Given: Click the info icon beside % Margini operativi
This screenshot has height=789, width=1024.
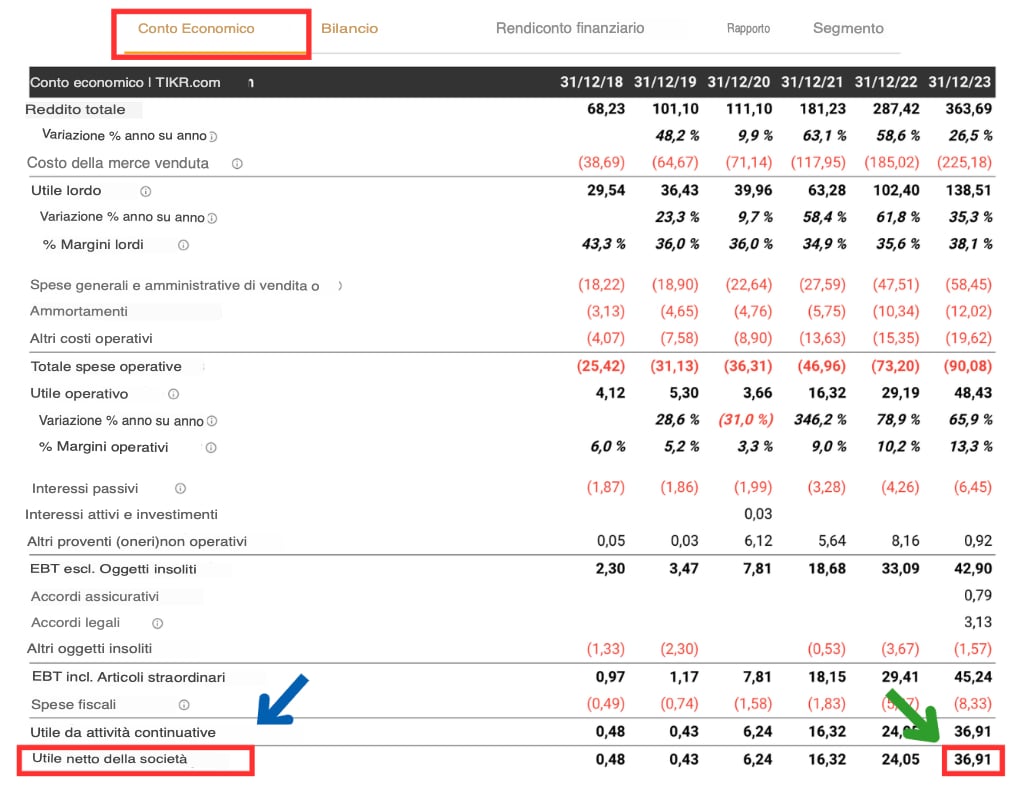Looking at the screenshot, I should tap(211, 447).
